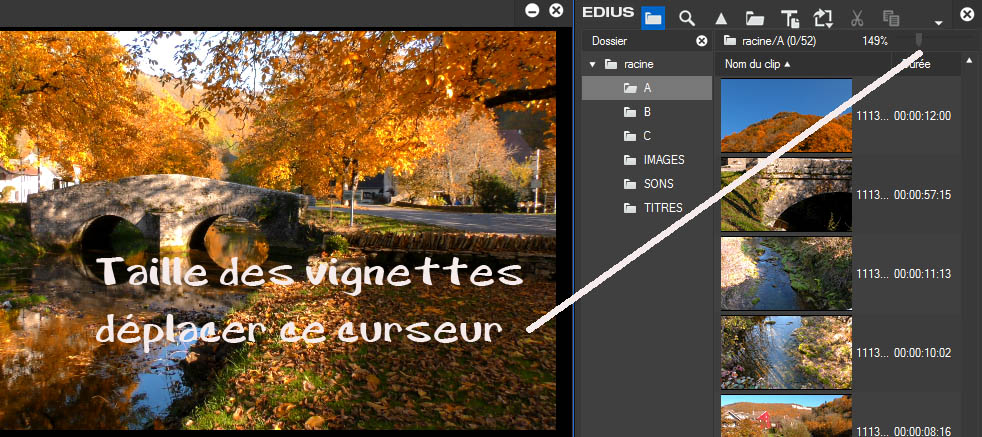Open the bin search magnifier
The width and height of the screenshot is (982, 437).
(687, 18)
